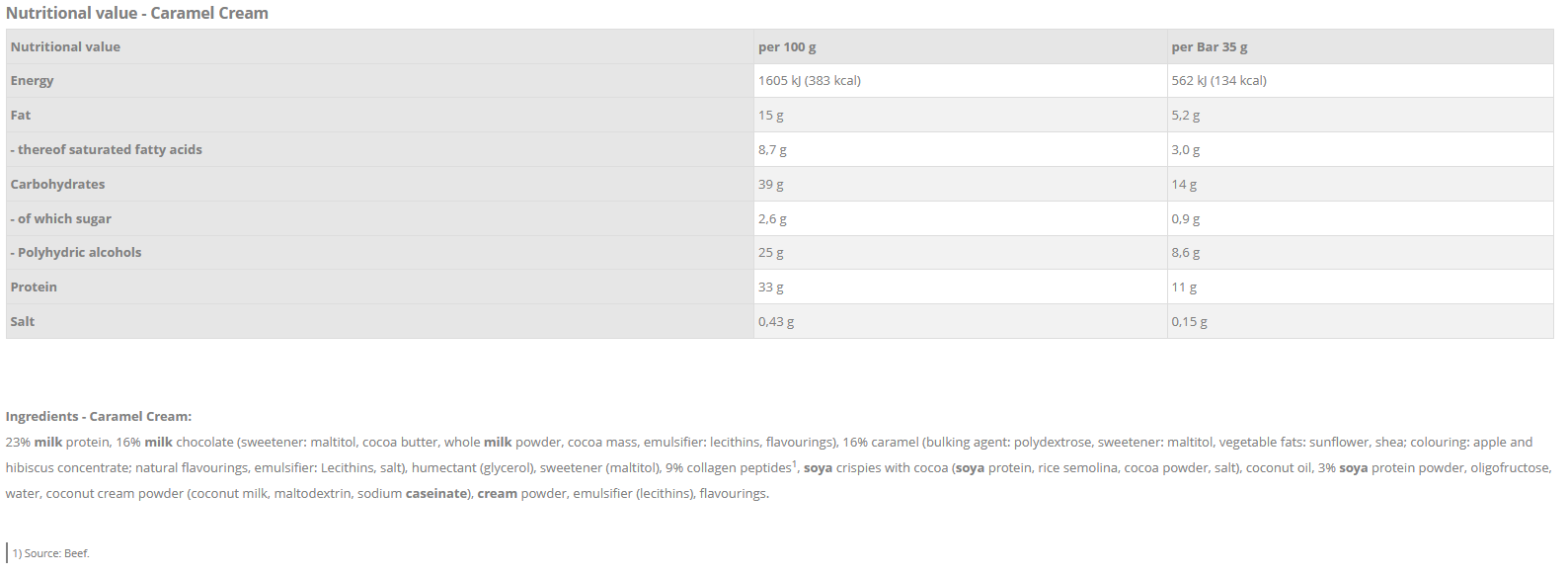Select the Protein row label
Image resolution: width=1568 pixels, height=575 pixels.
(x=34, y=287)
